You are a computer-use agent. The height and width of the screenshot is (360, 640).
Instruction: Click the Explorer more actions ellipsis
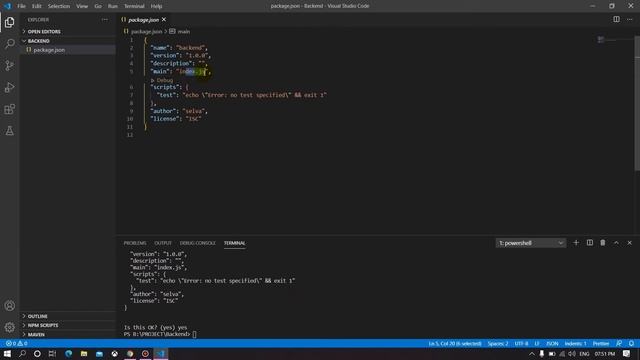(105, 20)
